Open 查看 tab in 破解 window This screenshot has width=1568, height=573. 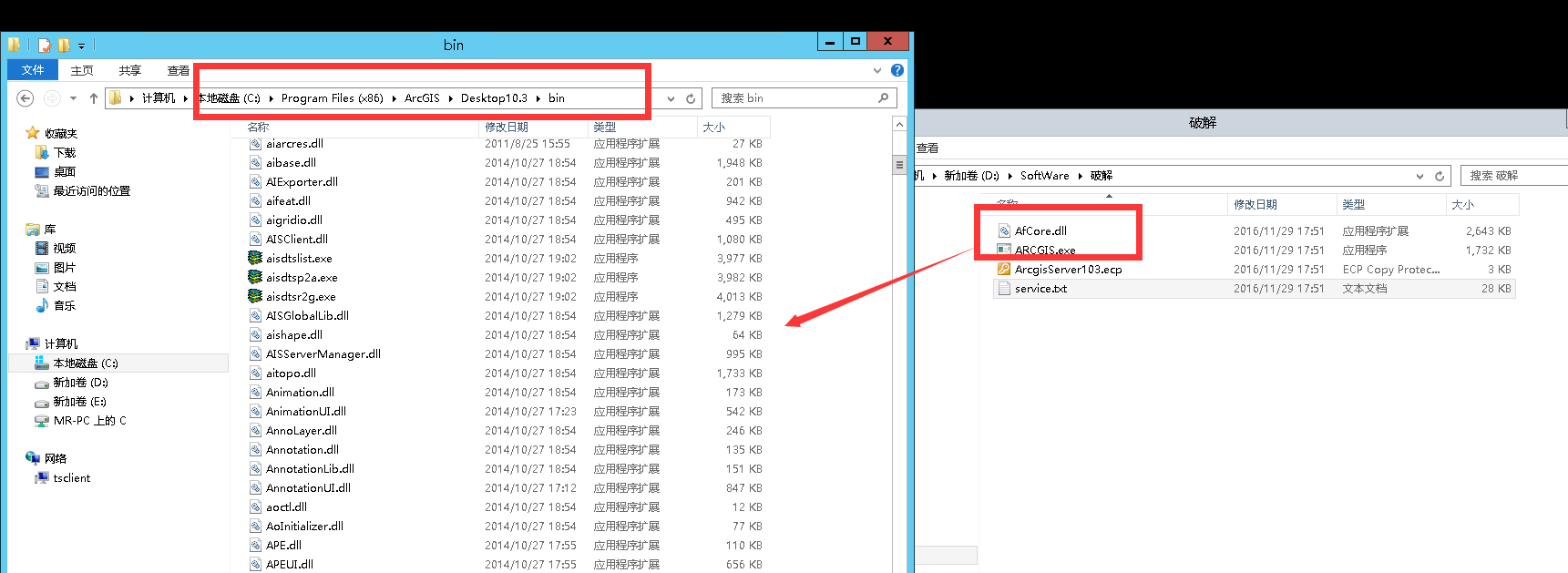click(927, 148)
